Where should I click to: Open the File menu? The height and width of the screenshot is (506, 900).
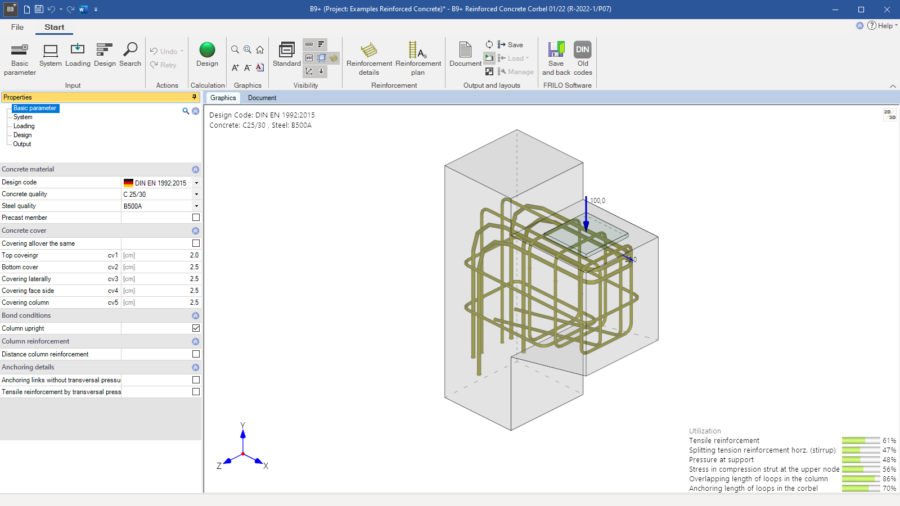pyautogui.click(x=17, y=27)
